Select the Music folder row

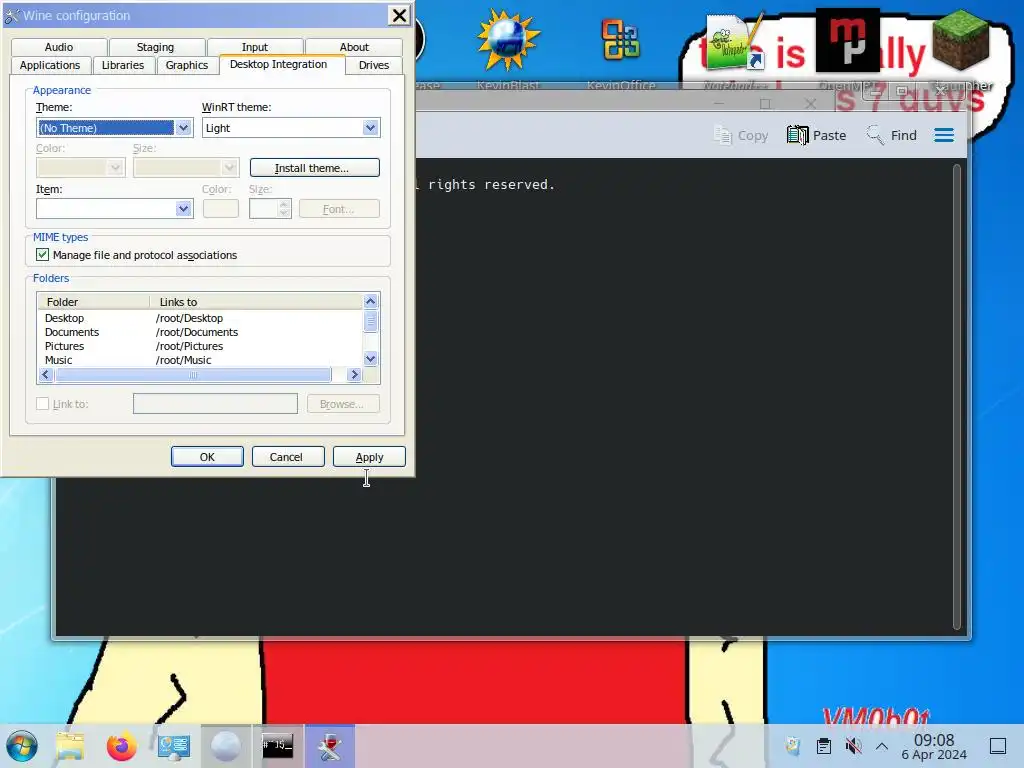pos(200,360)
